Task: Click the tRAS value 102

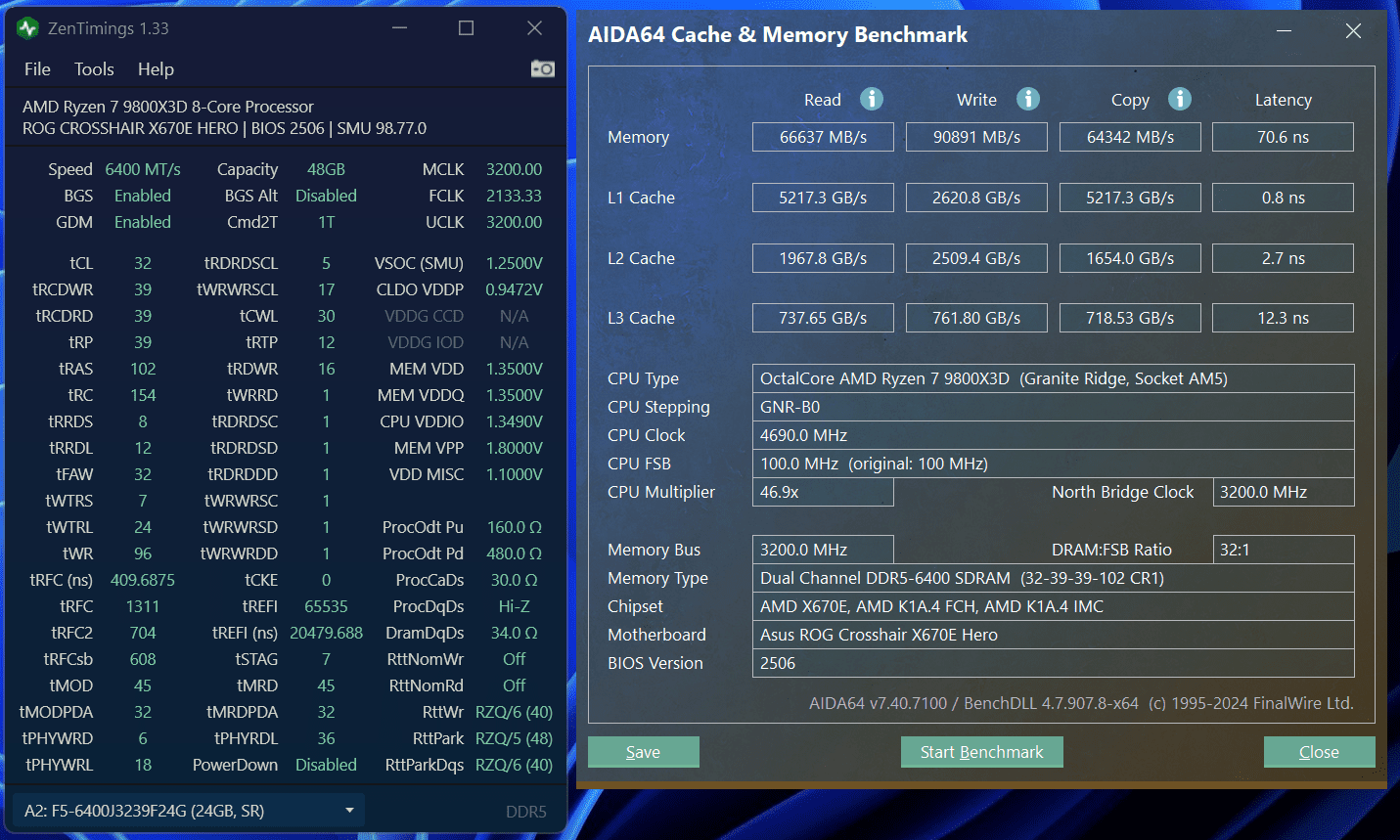Action: pyautogui.click(x=143, y=369)
